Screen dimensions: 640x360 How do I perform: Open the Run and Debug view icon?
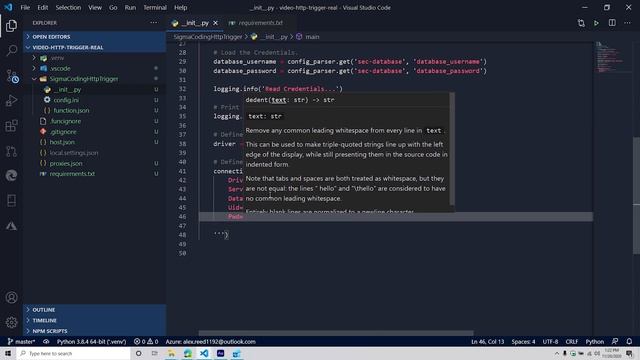(x=11, y=100)
